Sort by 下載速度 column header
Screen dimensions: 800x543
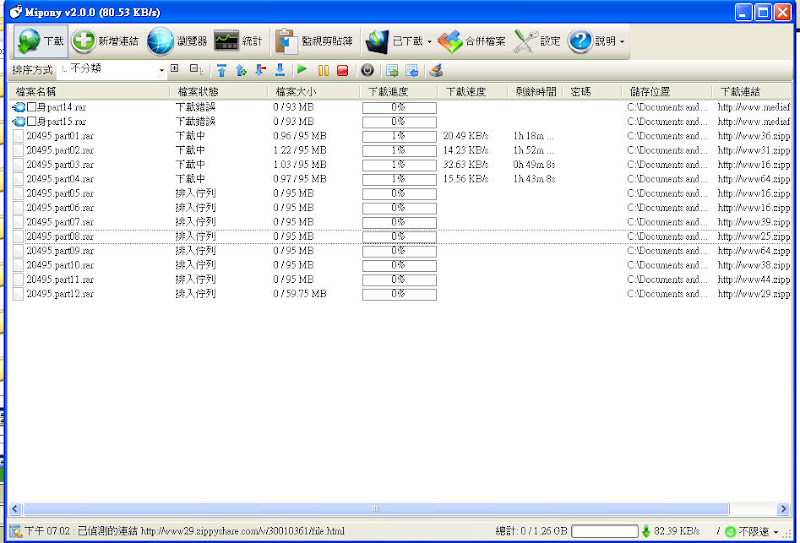point(473,91)
